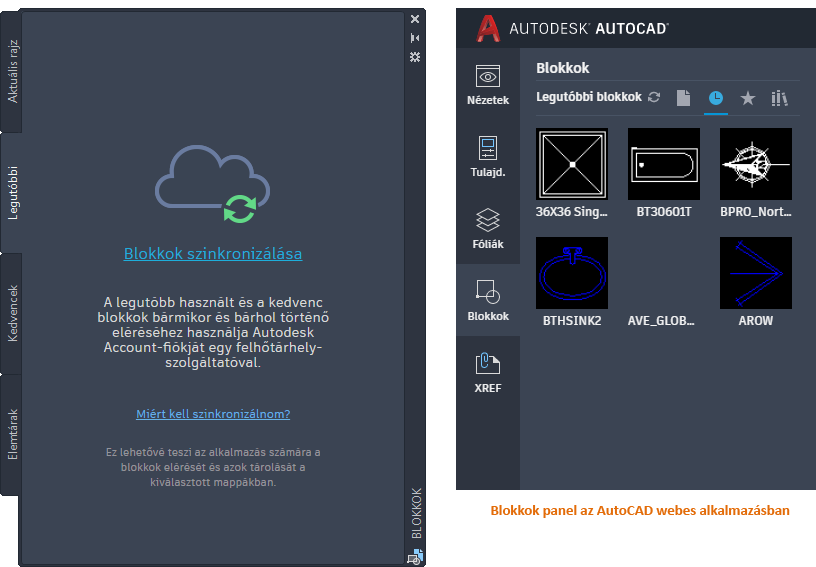Click the Legutóbbi blokkok label

589,97
